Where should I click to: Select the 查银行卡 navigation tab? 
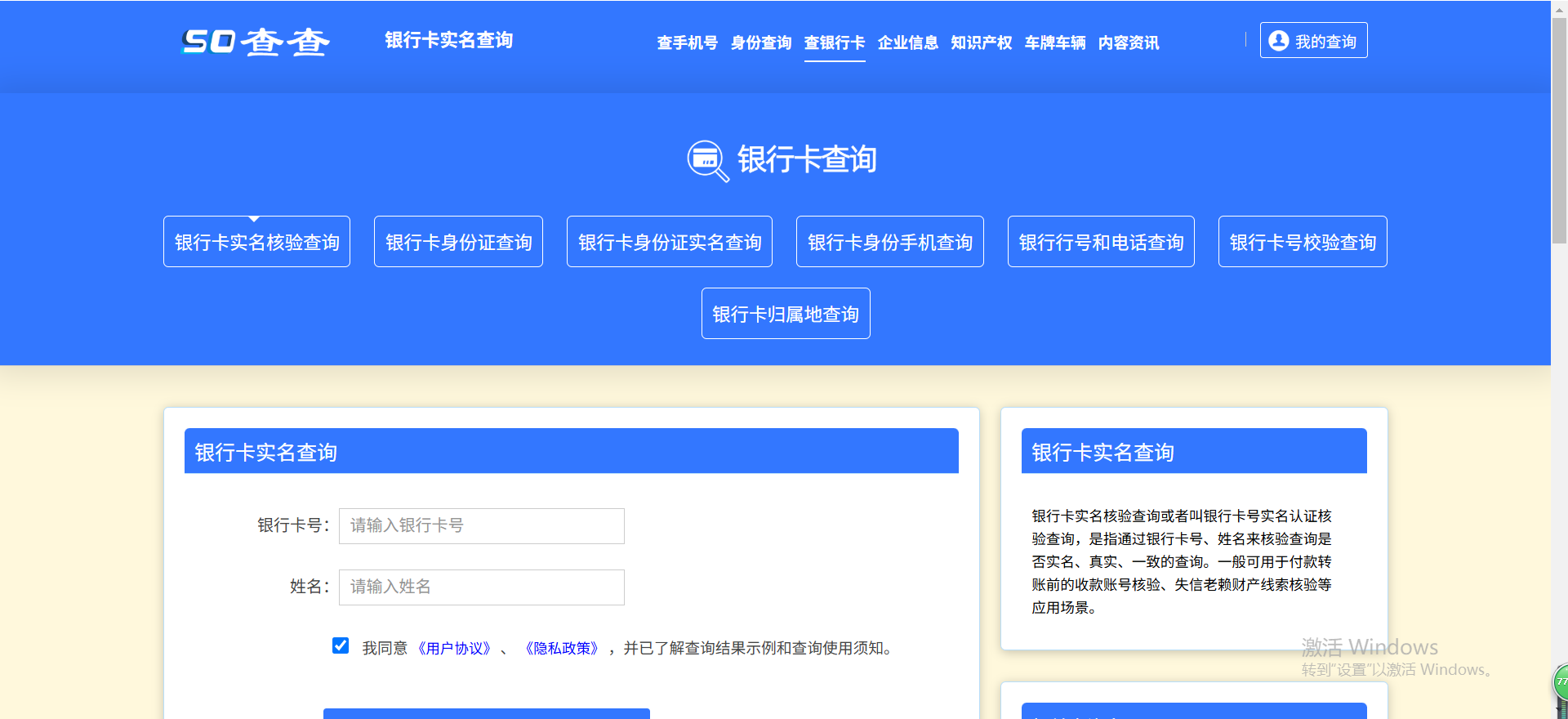coord(834,42)
